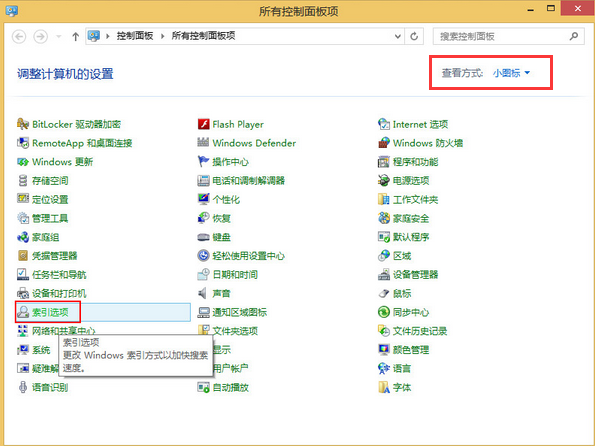Open the Internet 选项 icon

pyautogui.click(x=384, y=124)
